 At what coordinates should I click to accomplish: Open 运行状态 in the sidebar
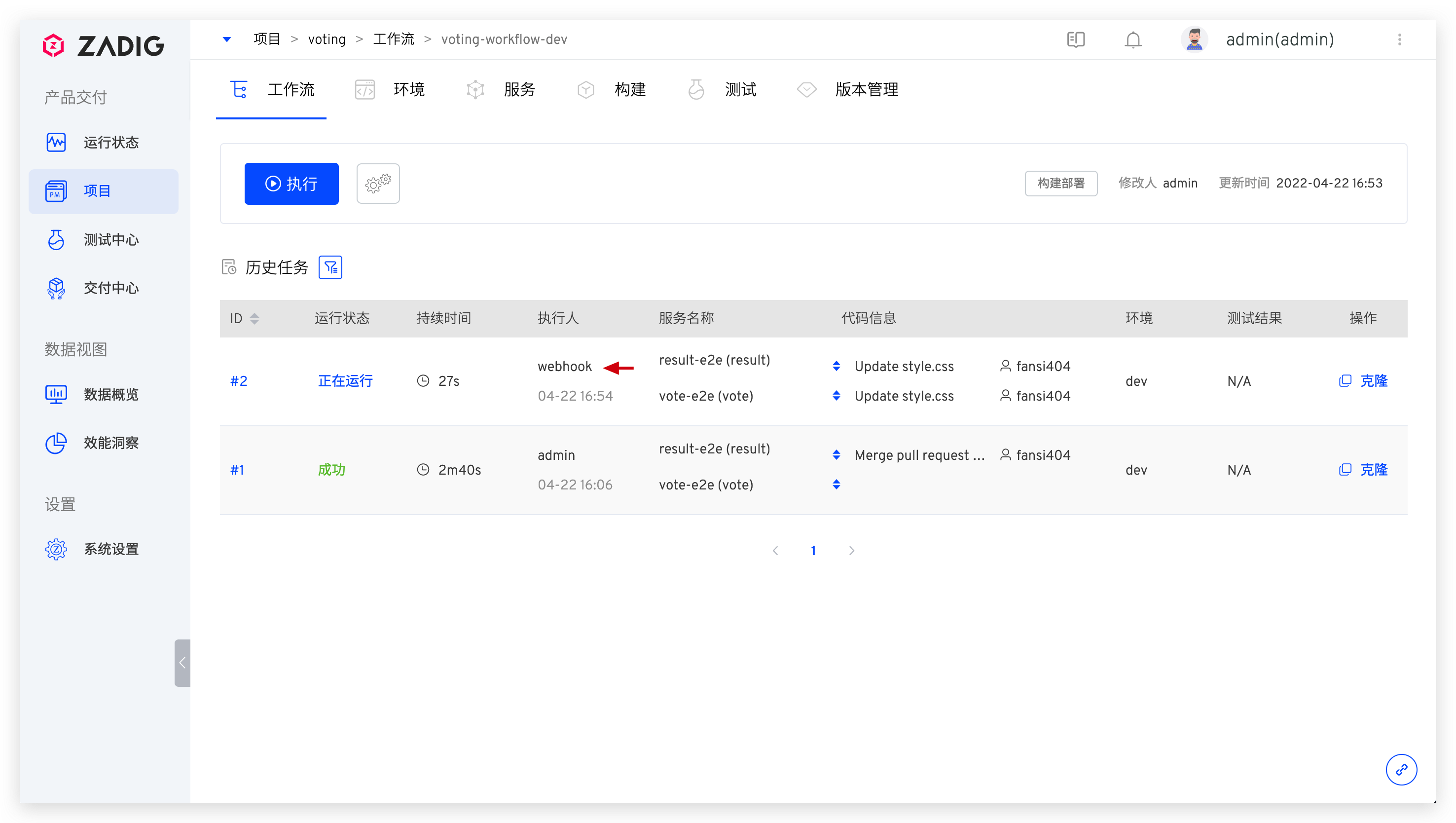click(111, 143)
